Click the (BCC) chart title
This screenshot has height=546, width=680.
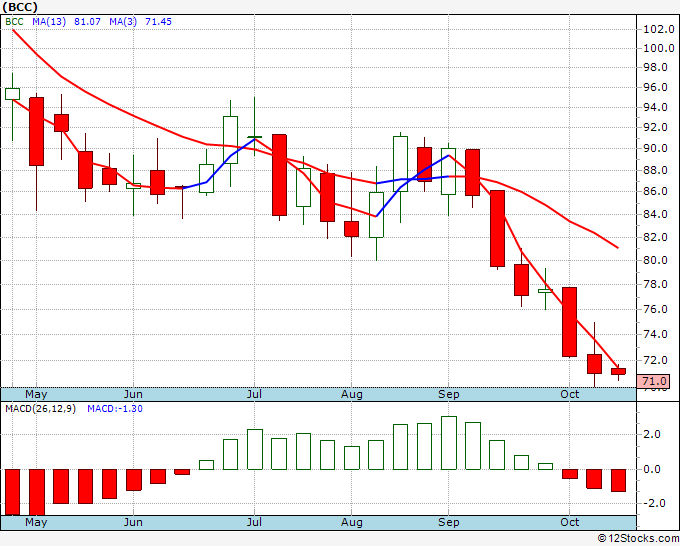[20, 7]
